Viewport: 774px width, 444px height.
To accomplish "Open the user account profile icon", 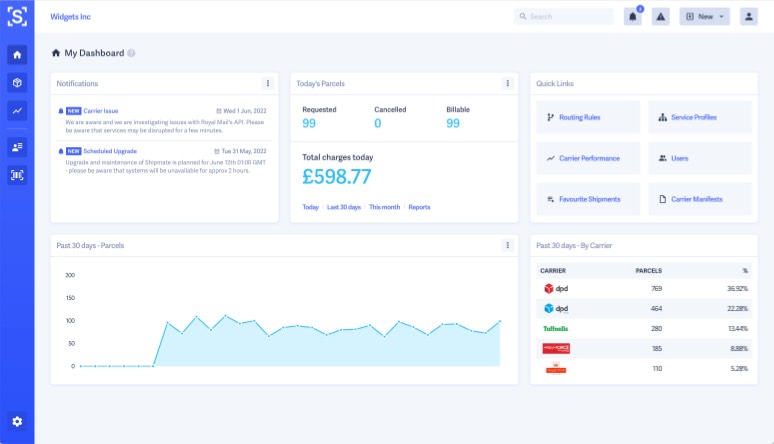I will coord(747,17).
